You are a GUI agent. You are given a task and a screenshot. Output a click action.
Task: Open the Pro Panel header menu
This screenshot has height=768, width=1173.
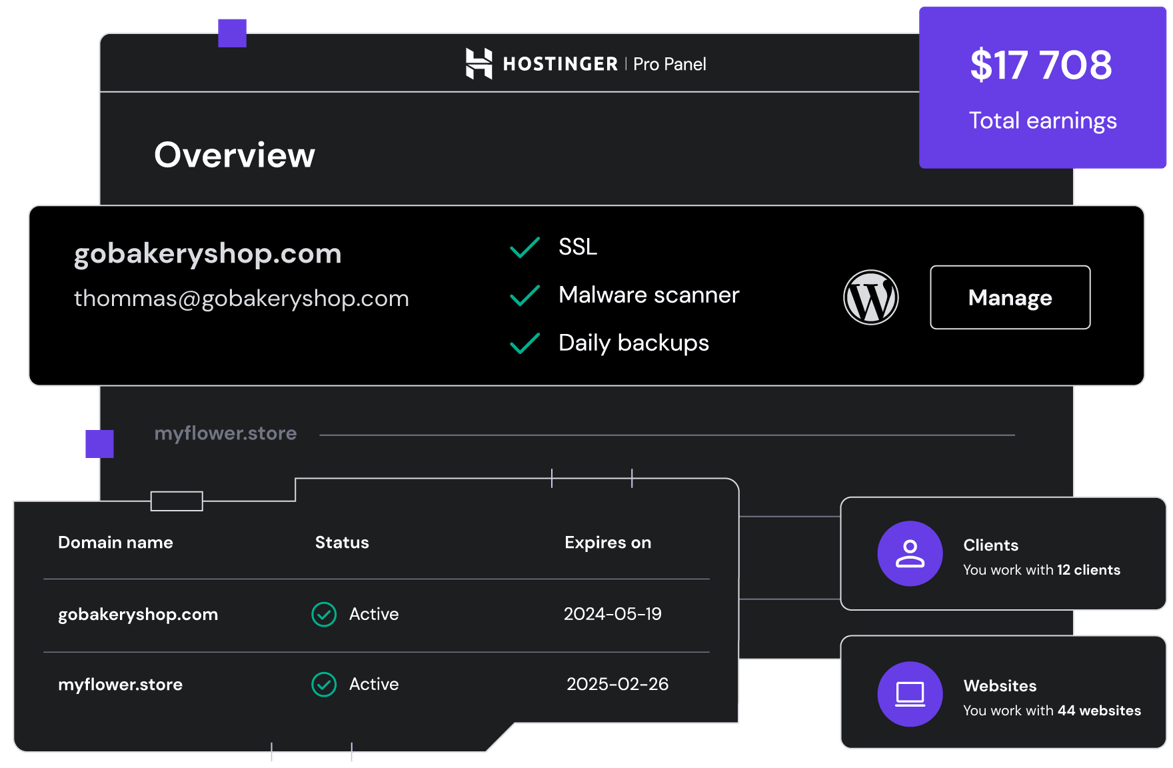point(668,63)
